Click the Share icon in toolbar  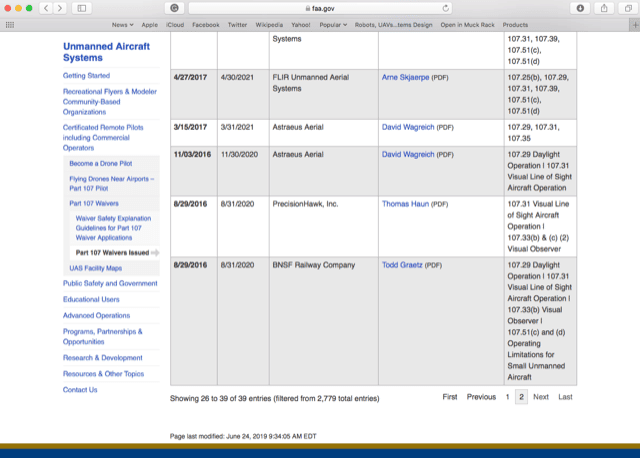coord(602,8)
